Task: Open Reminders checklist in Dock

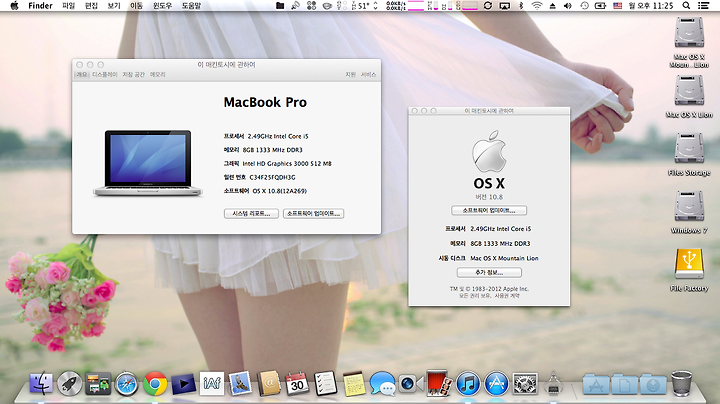Action: tap(326, 383)
